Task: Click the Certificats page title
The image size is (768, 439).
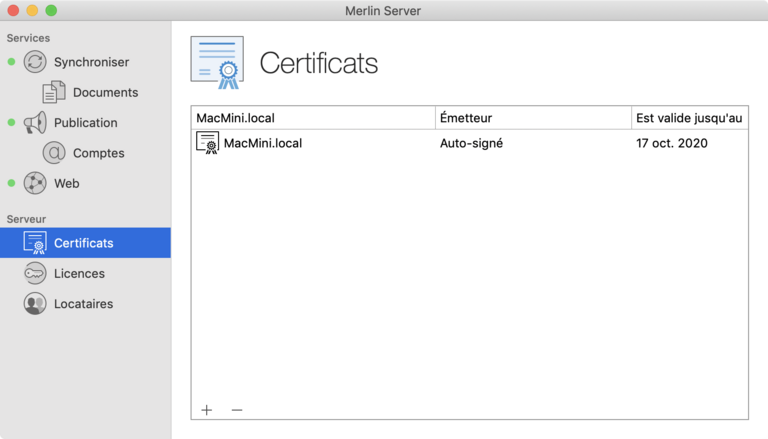Action: pos(319,63)
